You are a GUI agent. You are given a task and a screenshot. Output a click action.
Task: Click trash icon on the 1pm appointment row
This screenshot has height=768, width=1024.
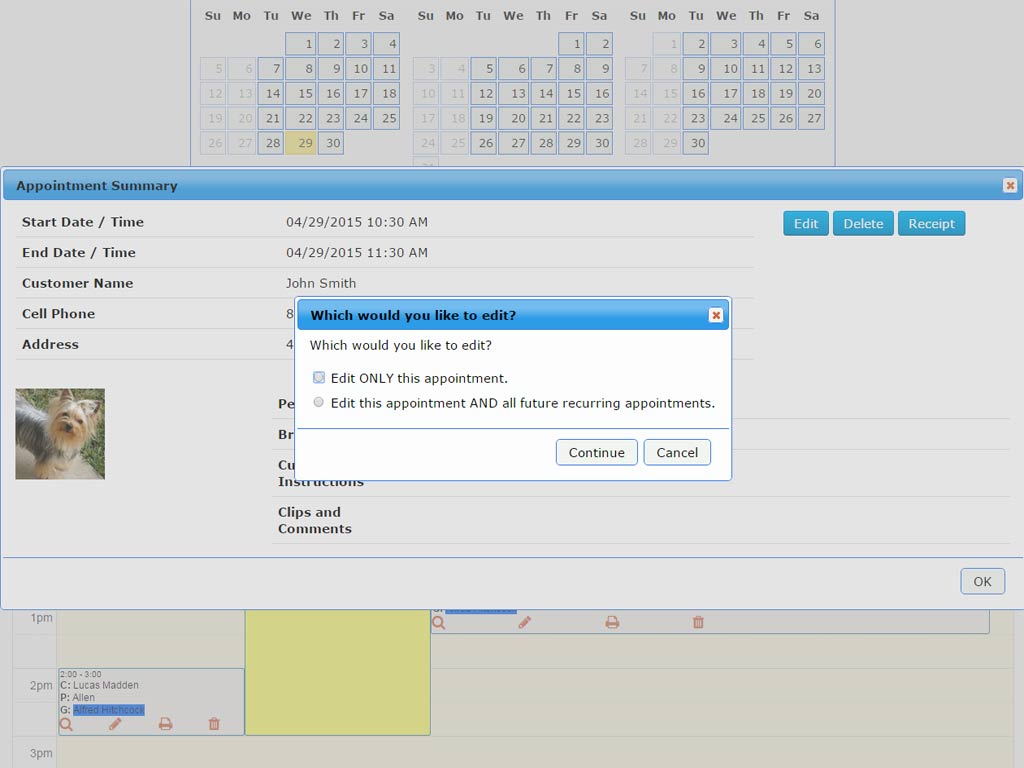click(x=697, y=621)
